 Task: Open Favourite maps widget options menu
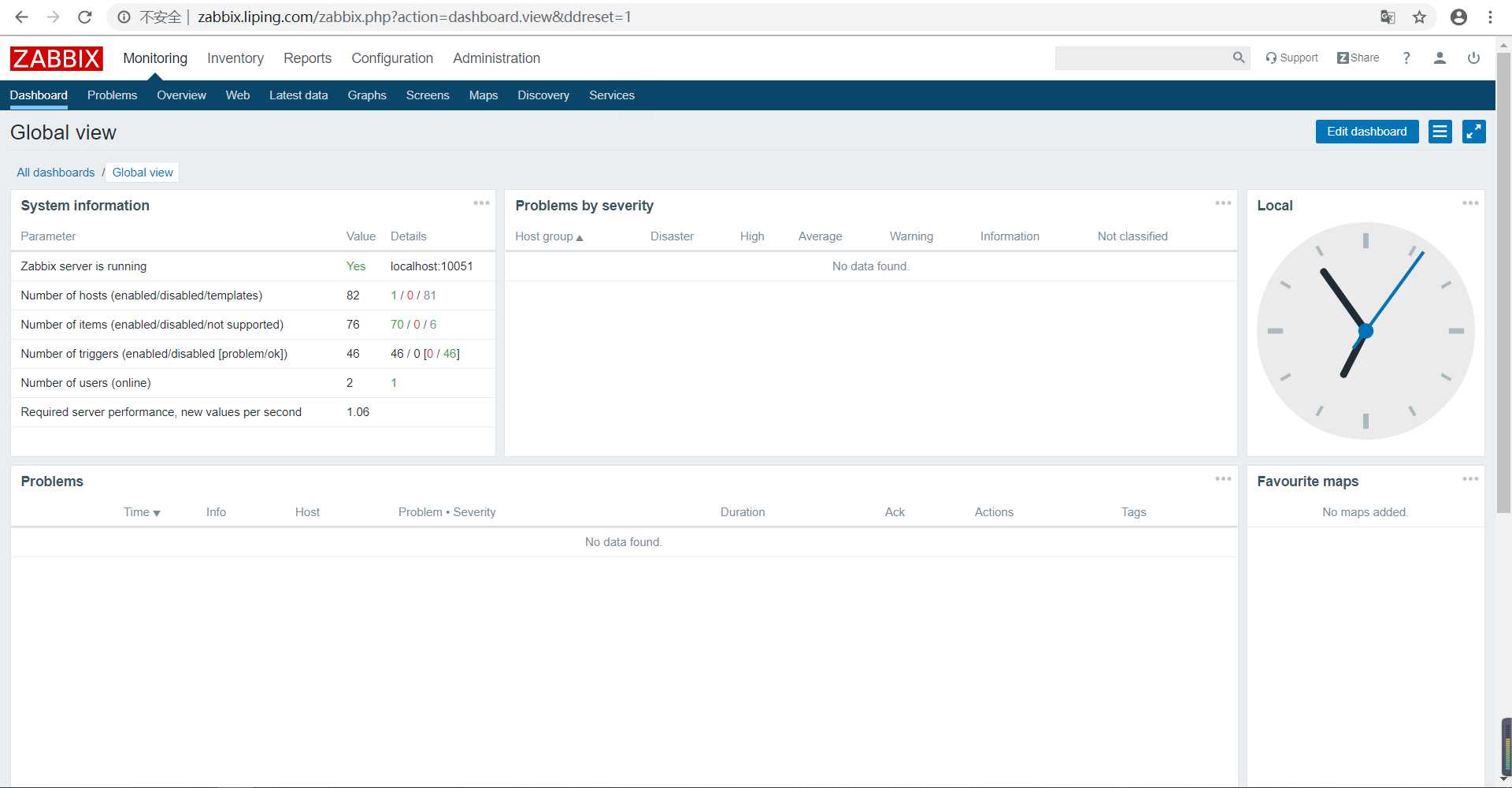coord(1470,479)
